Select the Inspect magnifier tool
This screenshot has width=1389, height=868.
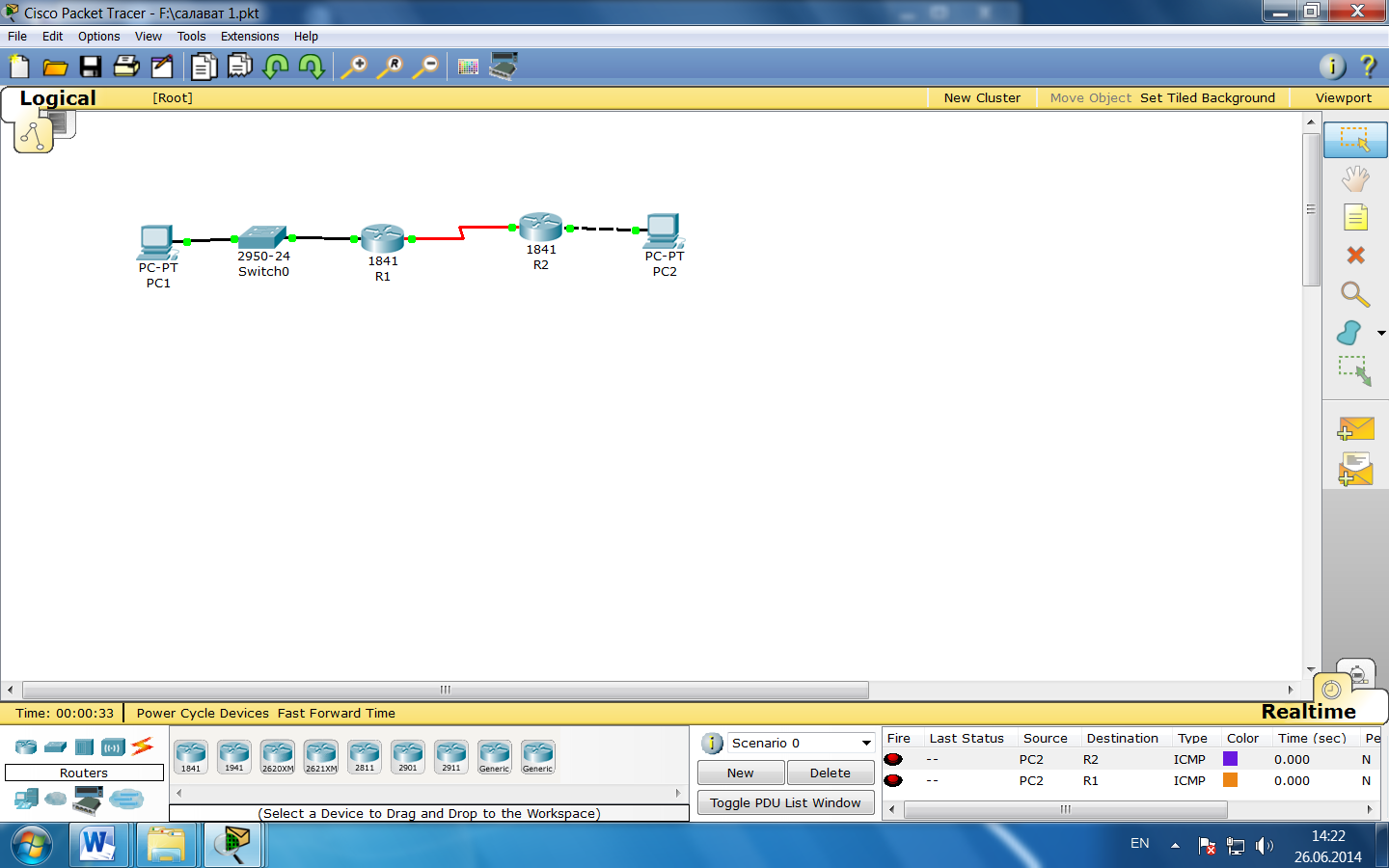[1355, 293]
